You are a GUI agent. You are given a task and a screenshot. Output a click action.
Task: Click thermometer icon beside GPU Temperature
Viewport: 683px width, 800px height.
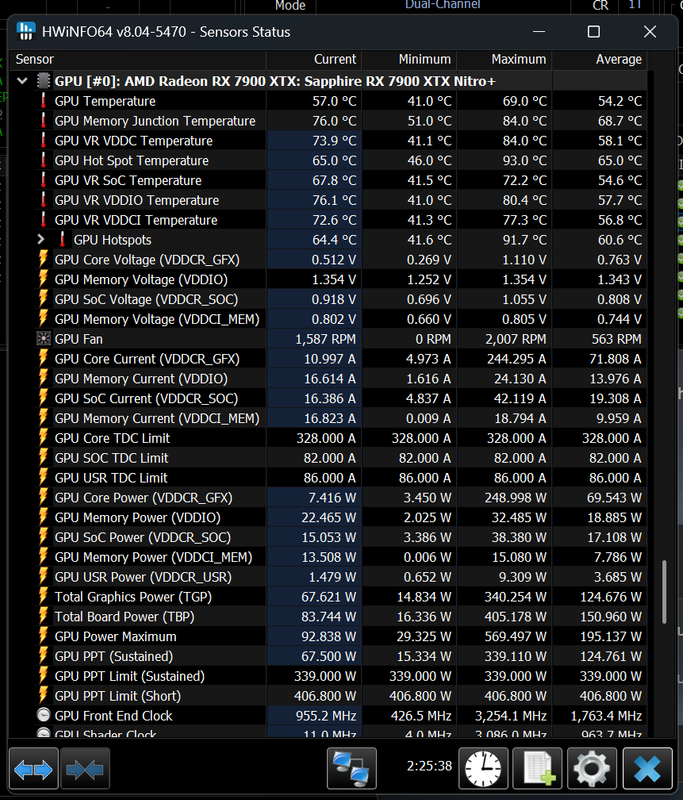pos(43,101)
